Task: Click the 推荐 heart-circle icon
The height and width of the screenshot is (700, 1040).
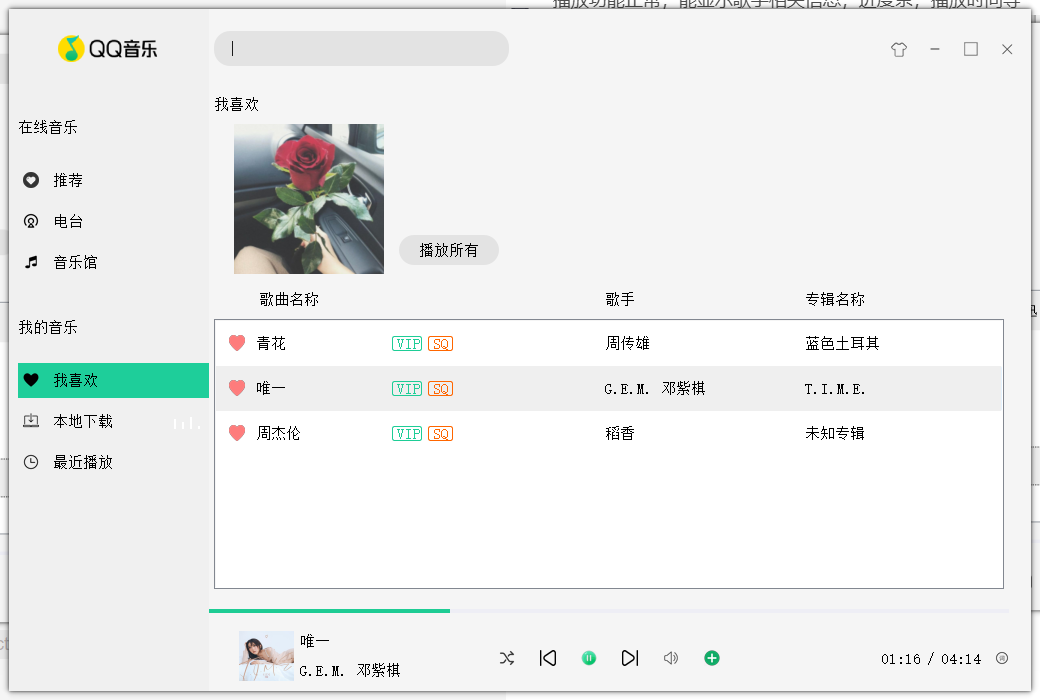Action: tap(31, 180)
